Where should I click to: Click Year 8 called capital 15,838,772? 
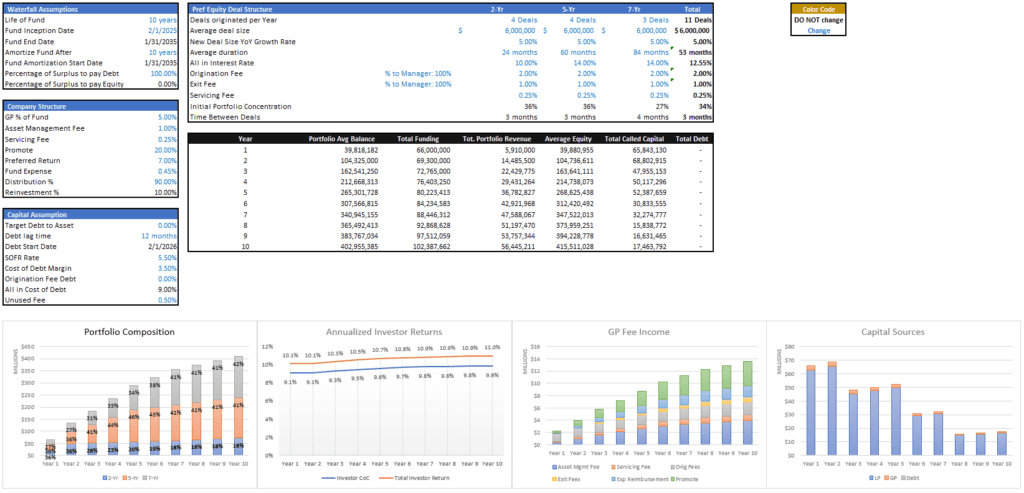[x=649, y=225]
